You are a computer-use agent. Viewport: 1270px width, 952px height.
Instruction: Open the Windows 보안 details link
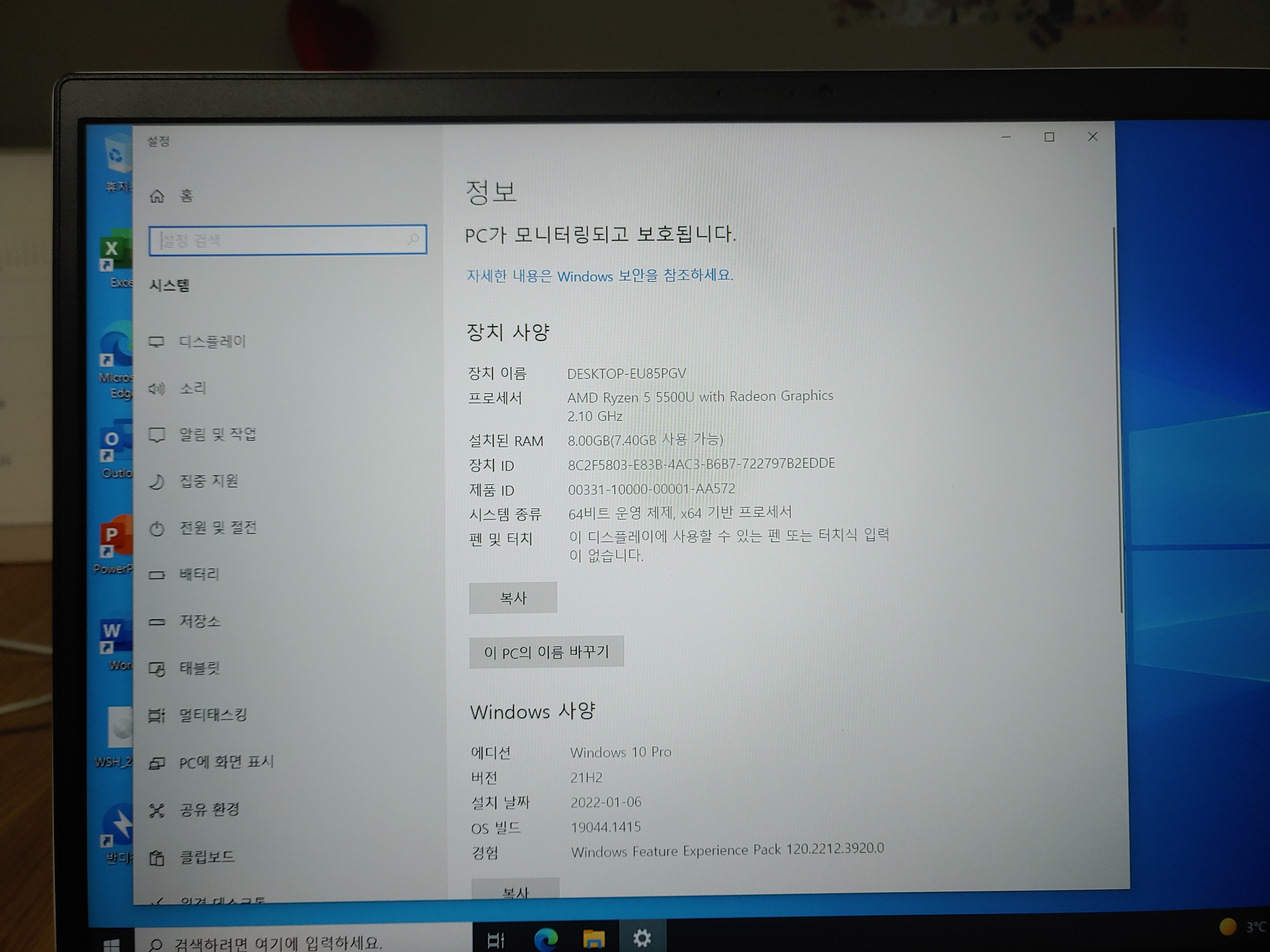pyautogui.click(x=600, y=276)
